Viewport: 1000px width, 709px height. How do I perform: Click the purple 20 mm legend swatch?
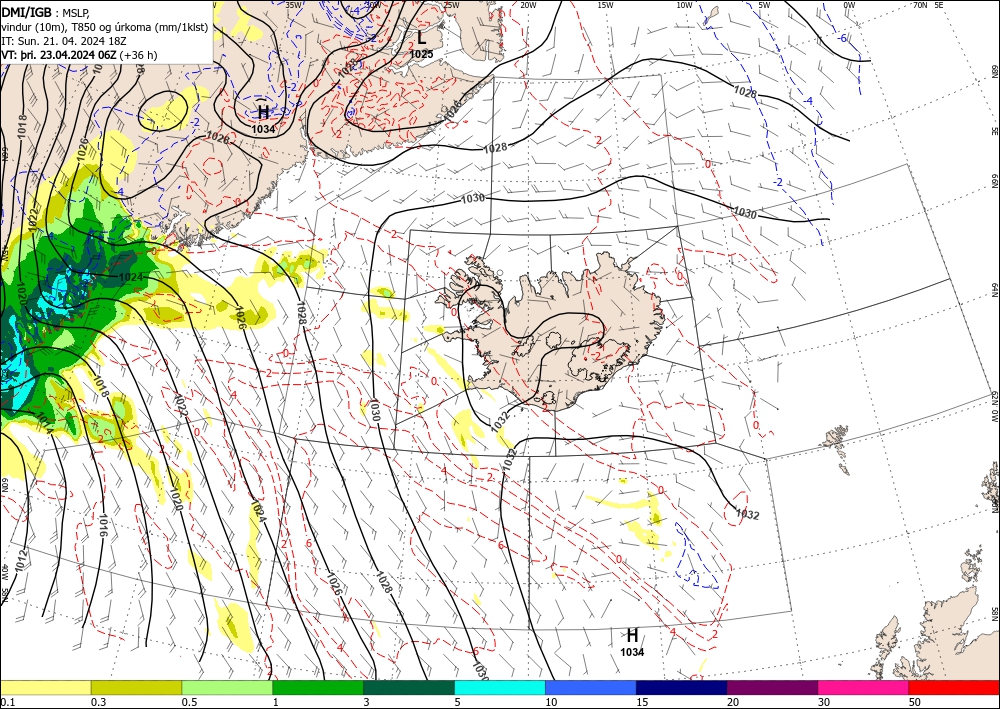click(x=772, y=687)
